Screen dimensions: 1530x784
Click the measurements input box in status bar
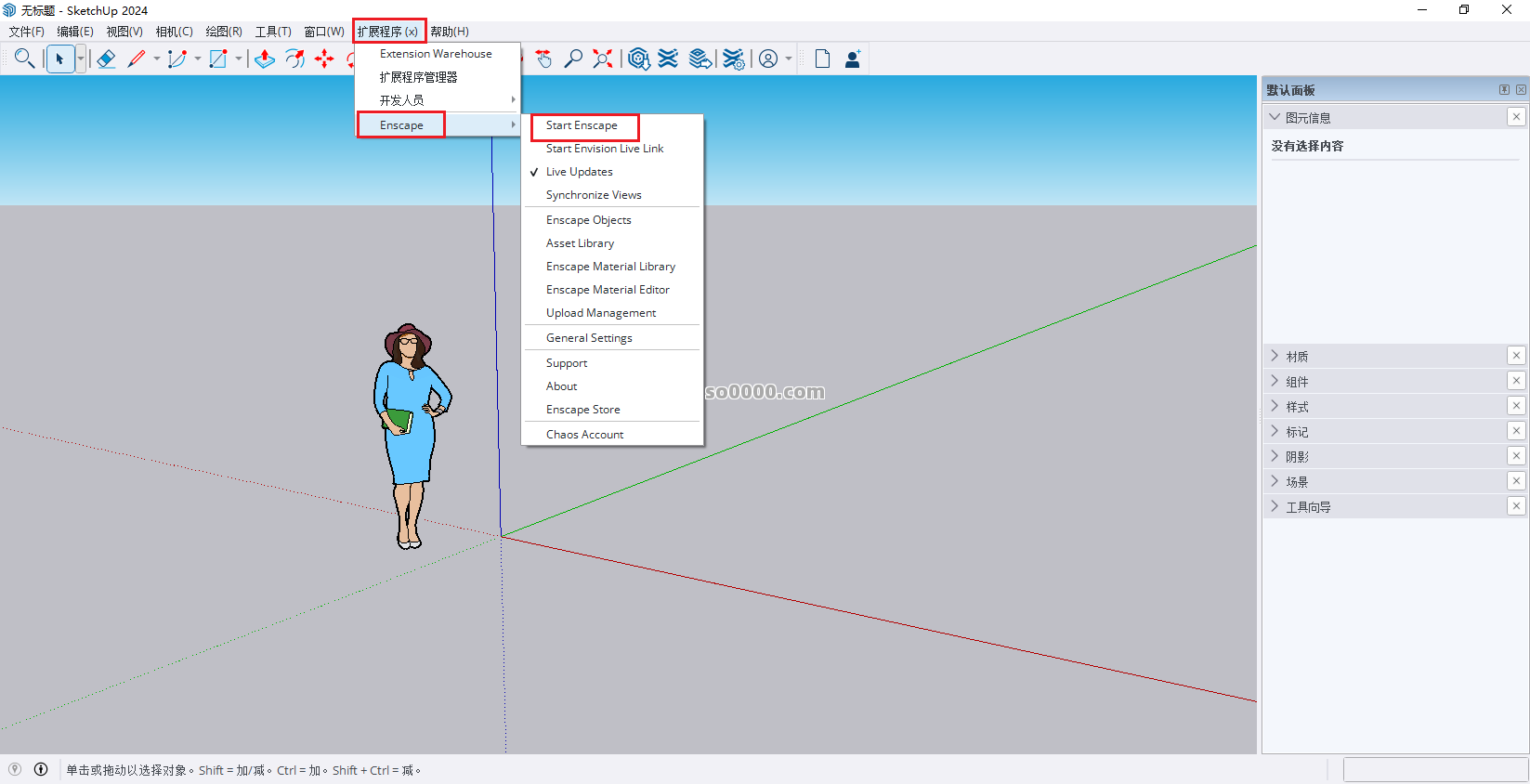(1435, 769)
